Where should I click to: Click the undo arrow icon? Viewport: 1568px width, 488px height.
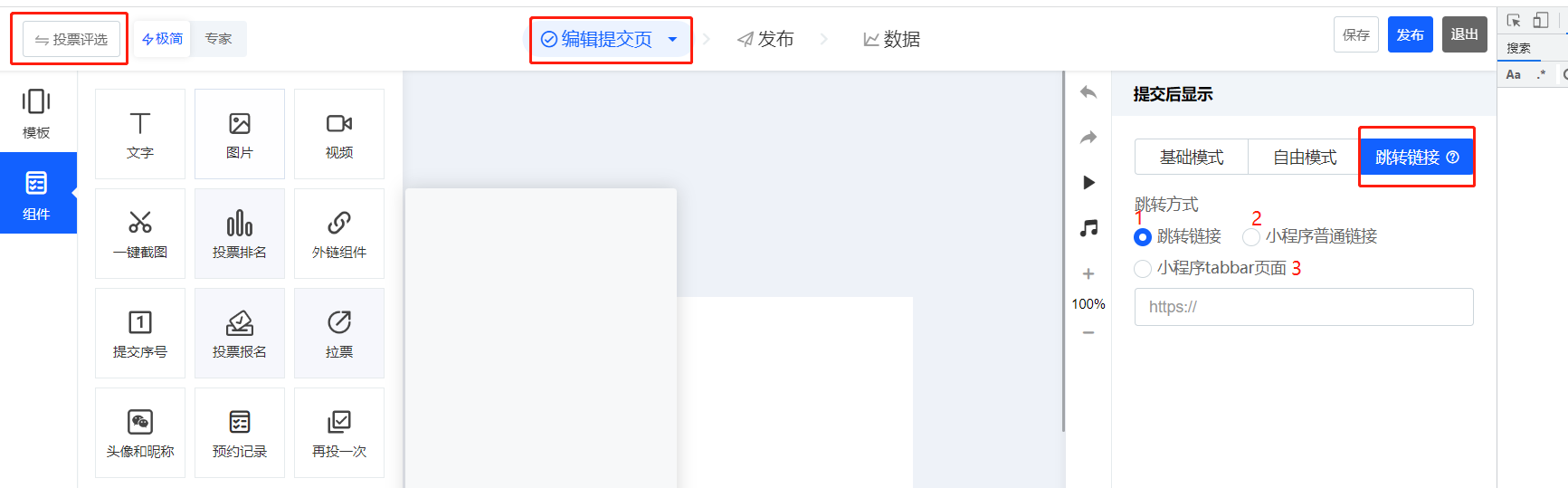[1088, 92]
